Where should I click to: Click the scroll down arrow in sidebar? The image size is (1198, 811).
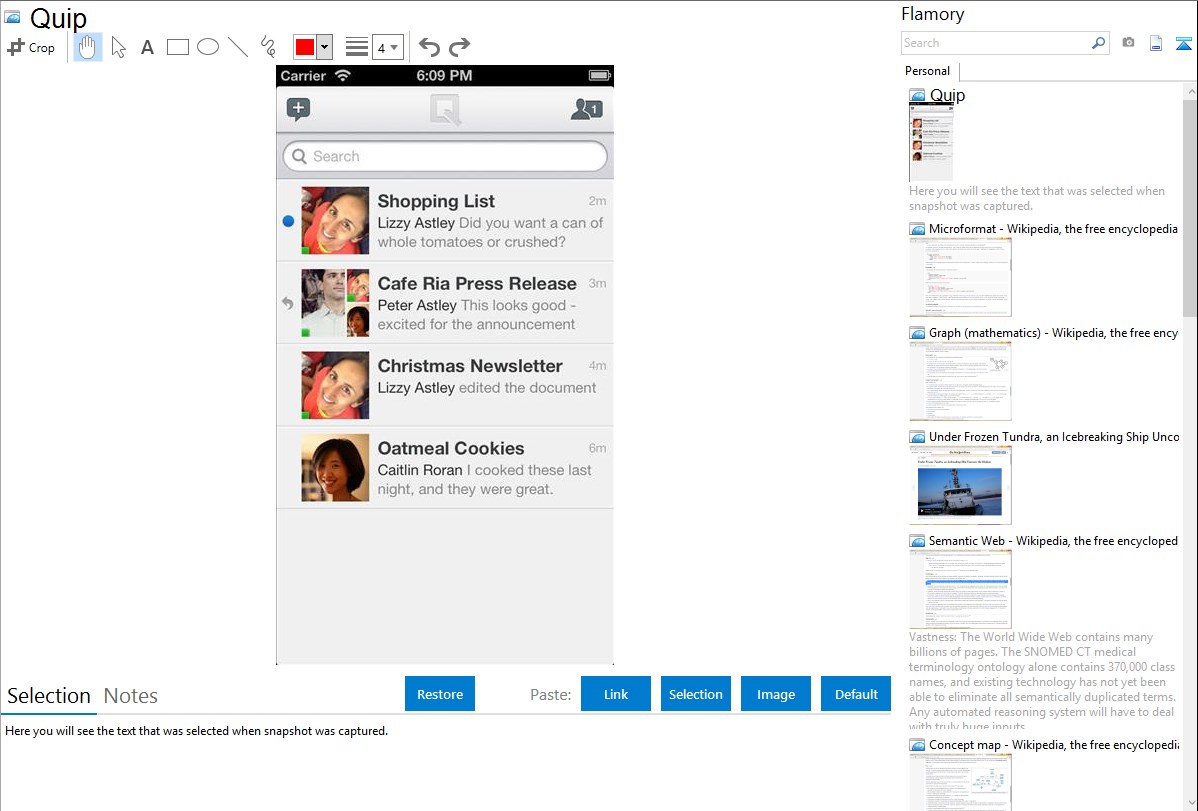pos(1190,803)
